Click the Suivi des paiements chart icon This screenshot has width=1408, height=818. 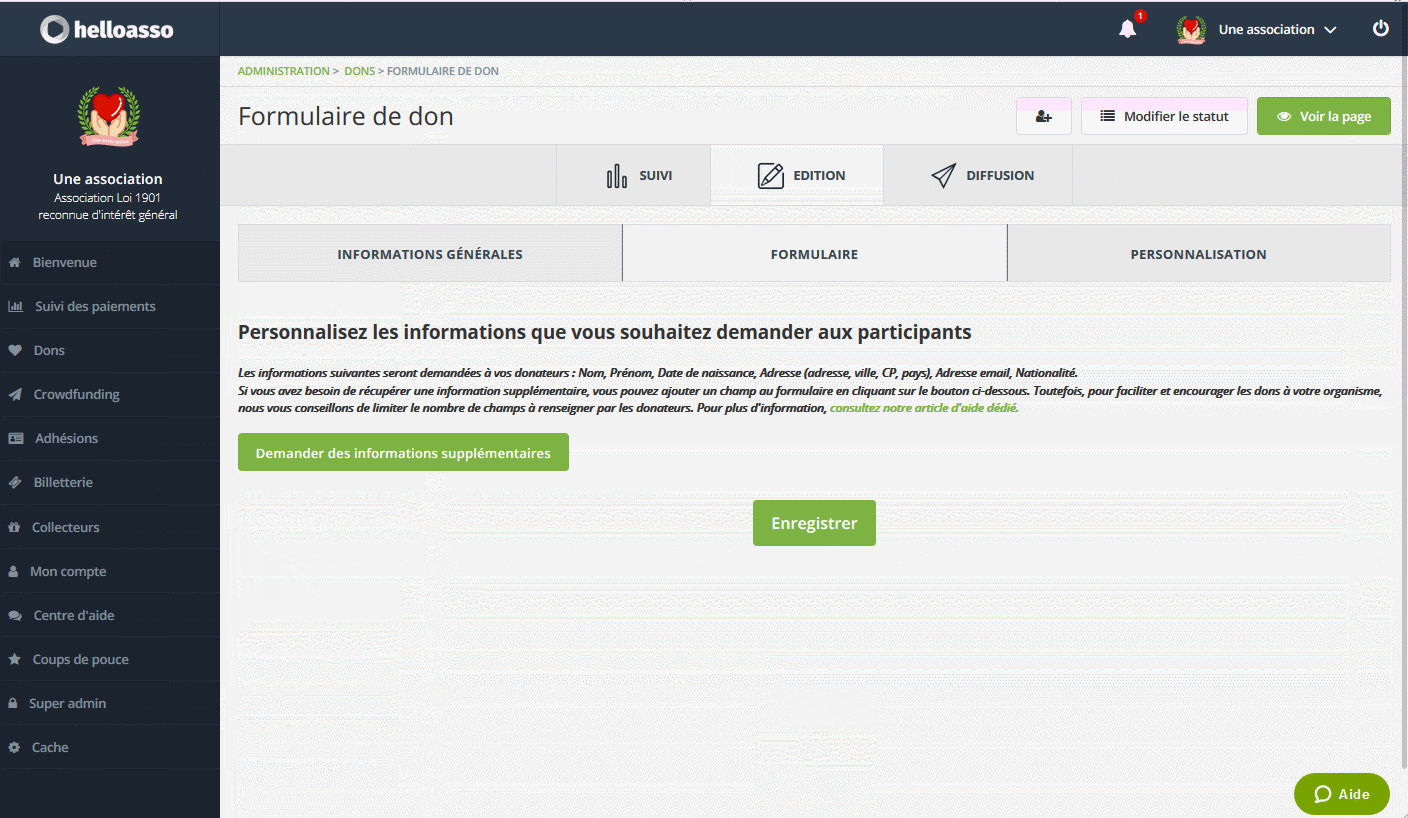(x=15, y=306)
